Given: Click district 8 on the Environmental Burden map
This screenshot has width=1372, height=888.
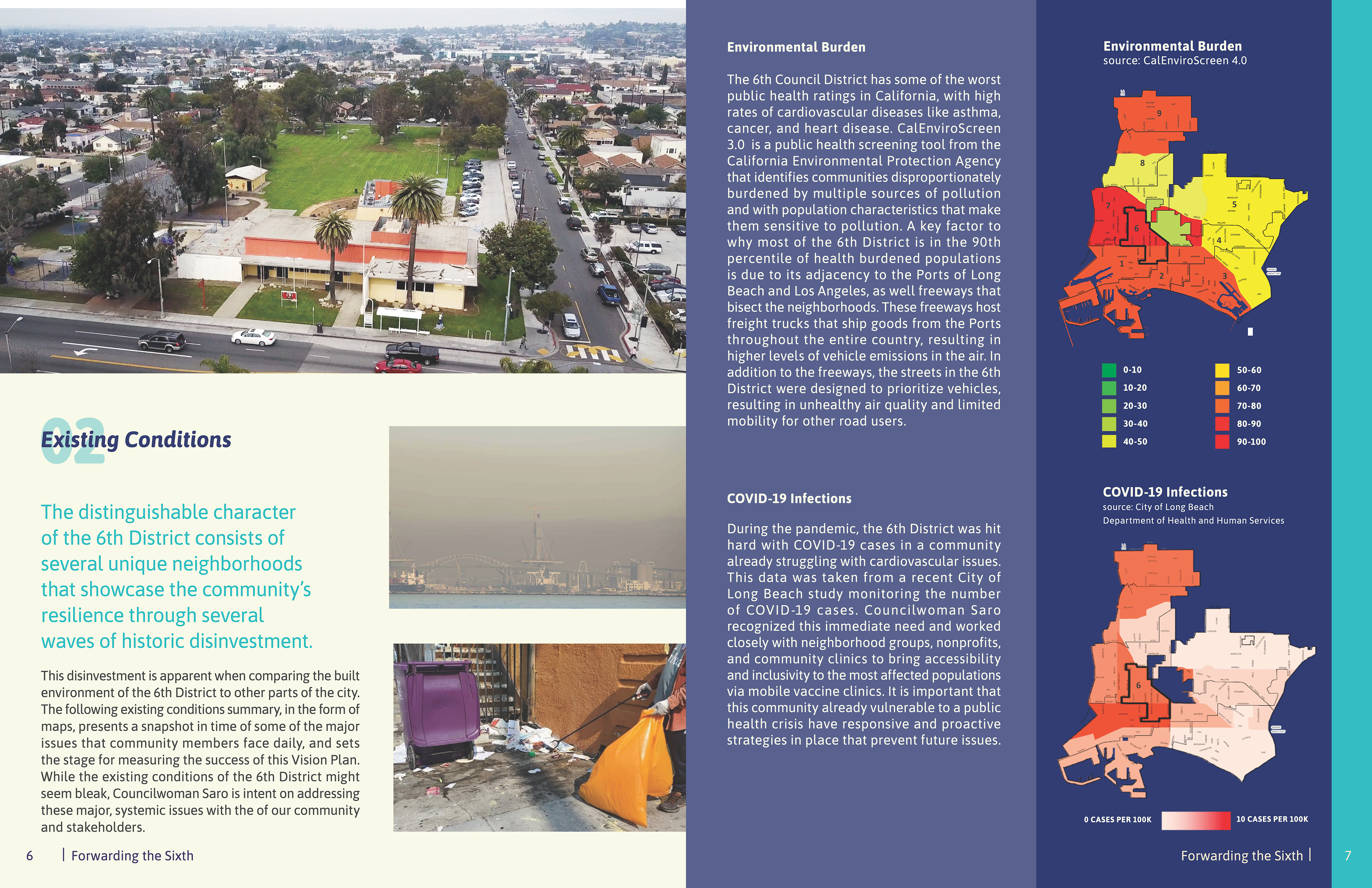Looking at the screenshot, I should (x=1142, y=163).
